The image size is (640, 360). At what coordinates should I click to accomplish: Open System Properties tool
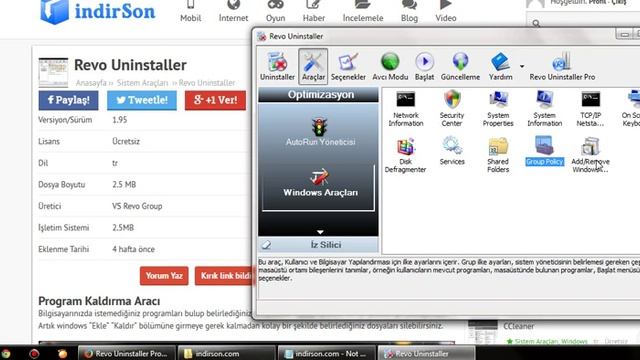pos(498,109)
